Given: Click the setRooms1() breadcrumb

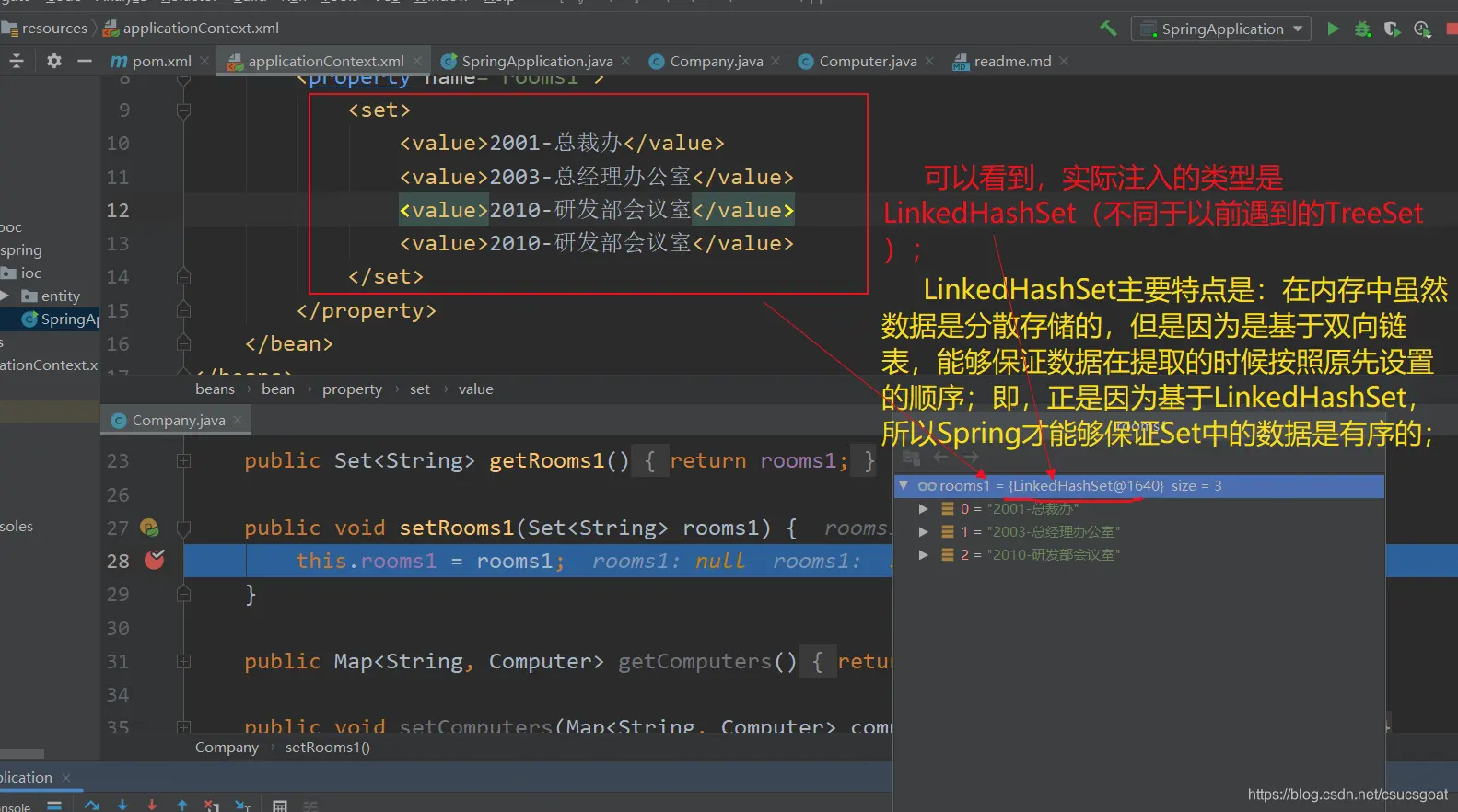Looking at the screenshot, I should click(x=327, y=747).
